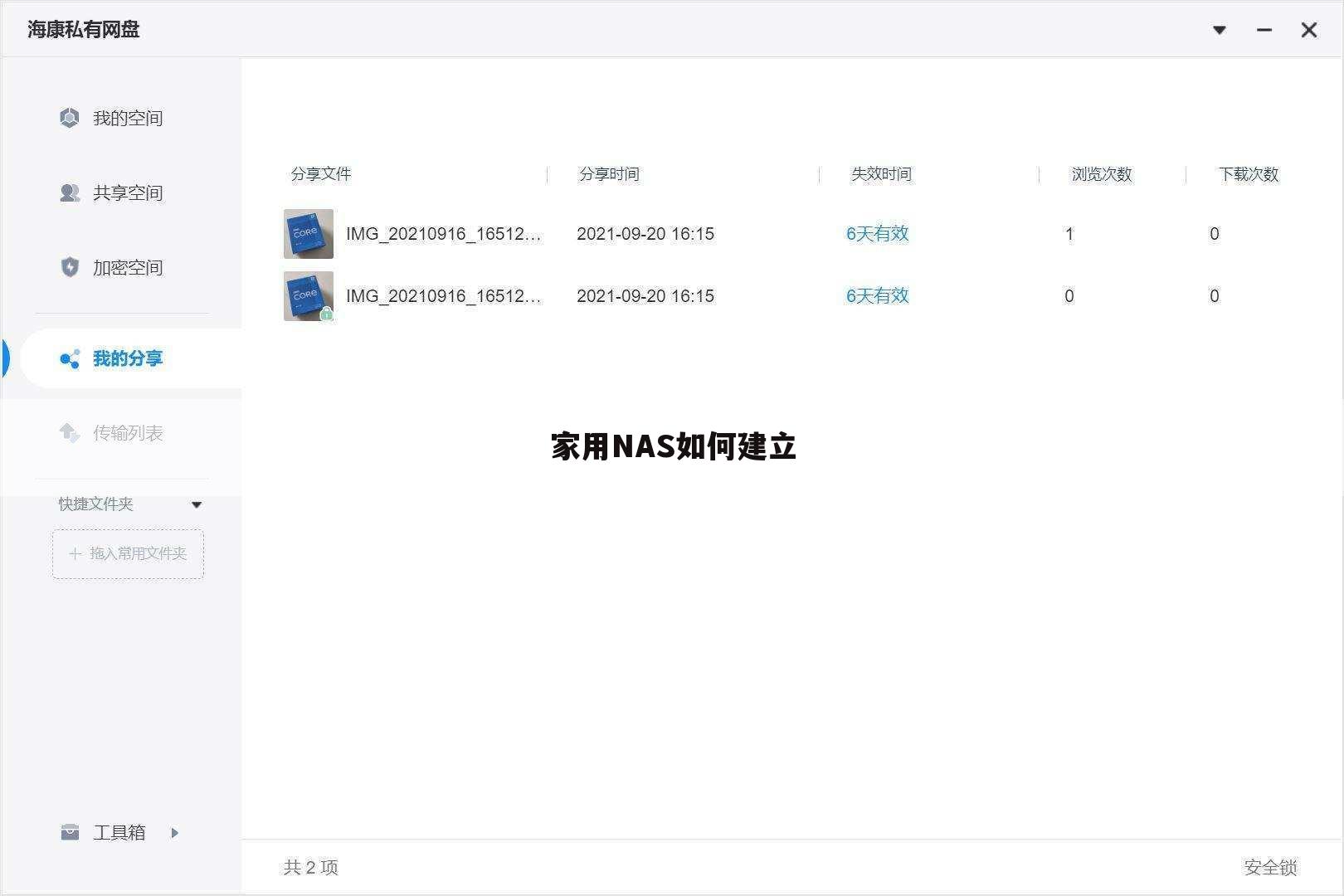Click the lock badge on the second shared image
Image resolution: width=1344 pixels, height=896 pixels.
click(328, 314)
